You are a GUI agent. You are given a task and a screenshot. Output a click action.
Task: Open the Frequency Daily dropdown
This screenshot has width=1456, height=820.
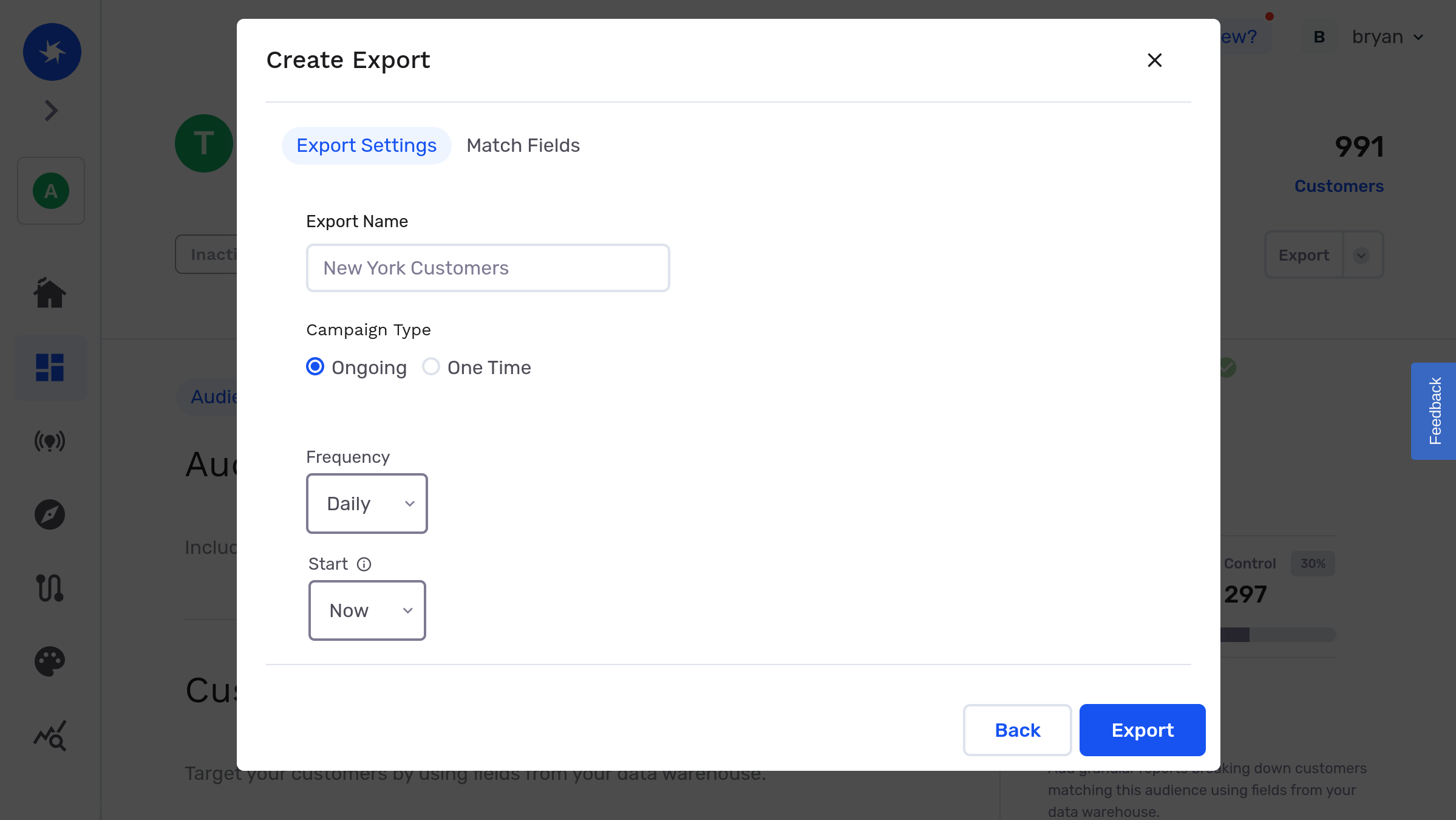(x=367, y=504)
